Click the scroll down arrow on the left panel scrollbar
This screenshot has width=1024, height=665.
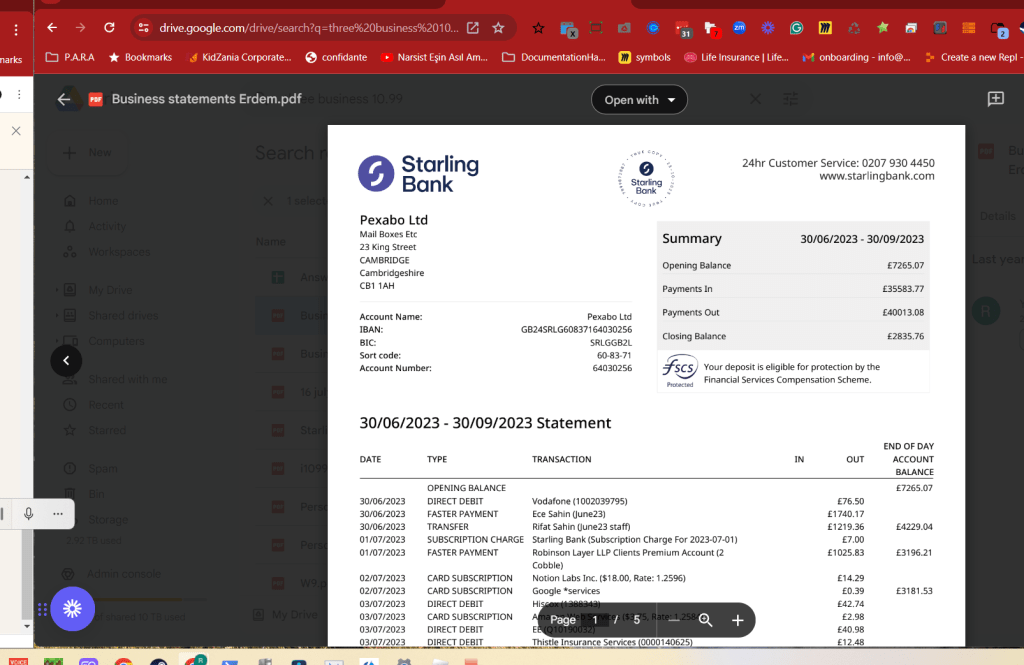point(27,626)
